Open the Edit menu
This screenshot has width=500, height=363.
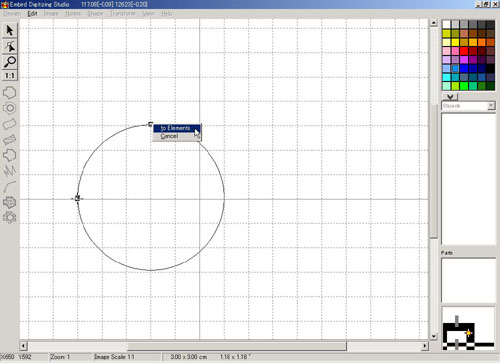coord(32,14)
